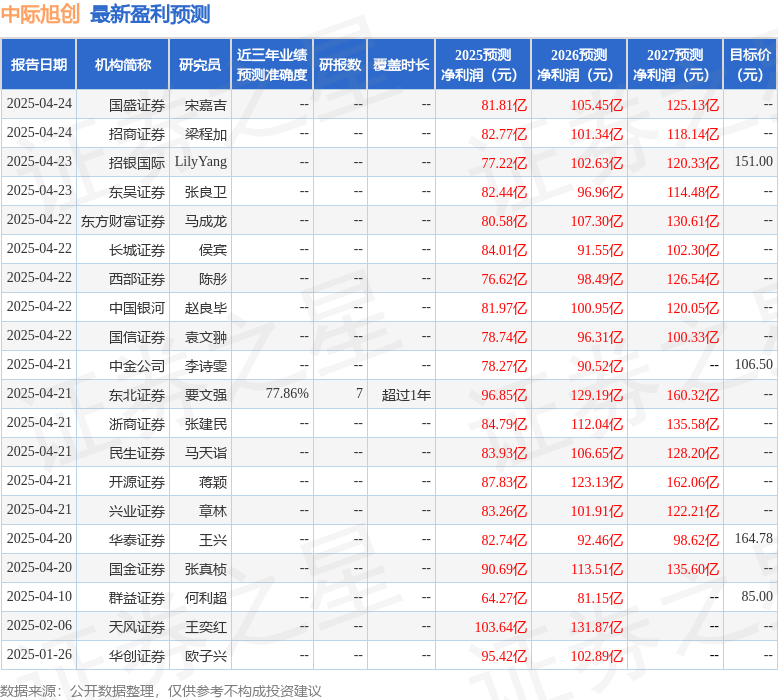The height and width of the screenshot is (700, 778).
Task: Click the 中际旭创 title text
Action: pos(40,14)
